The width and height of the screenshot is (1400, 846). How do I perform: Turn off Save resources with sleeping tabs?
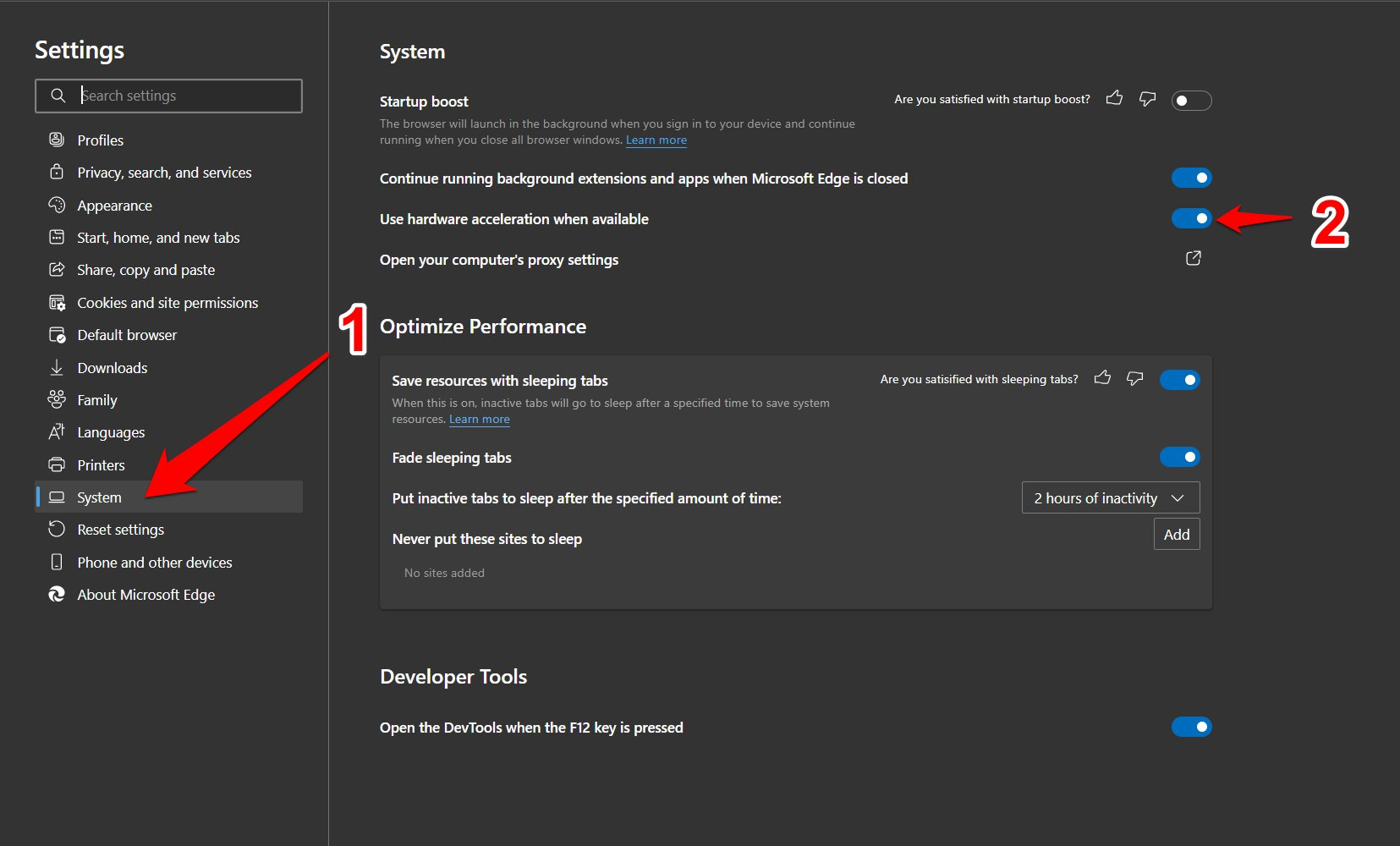tap(1179, 380)
